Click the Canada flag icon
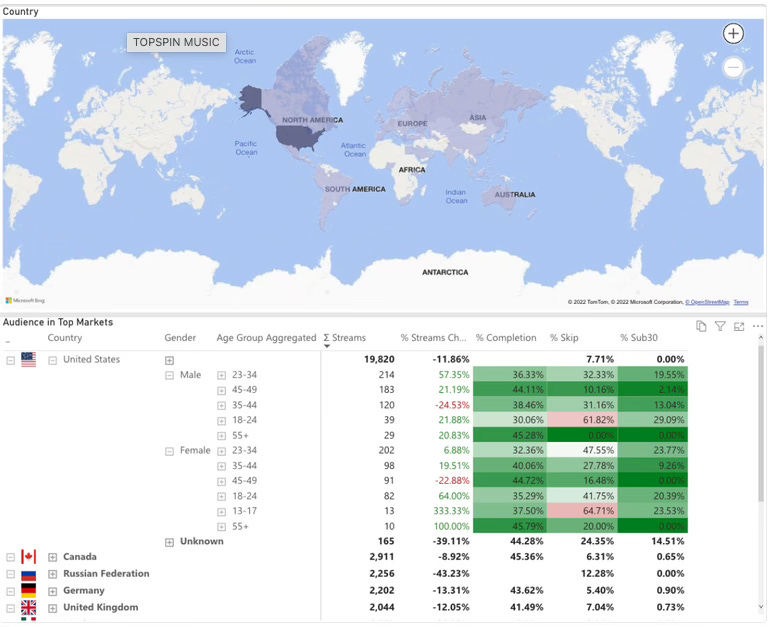The width and height of the screenshot is (768, 627). (28, 557)
